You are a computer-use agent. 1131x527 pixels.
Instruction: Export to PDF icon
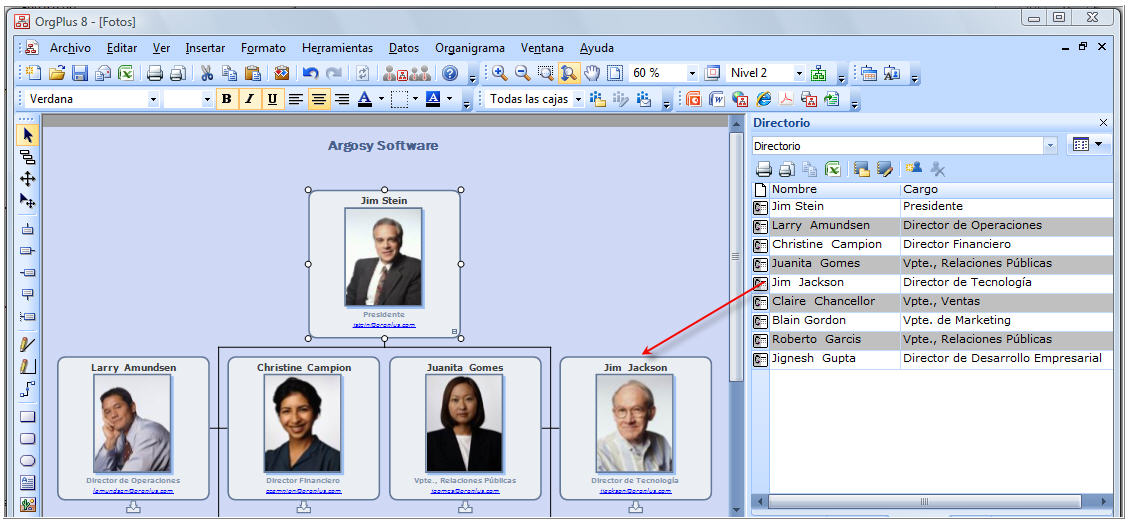point(785,99)
